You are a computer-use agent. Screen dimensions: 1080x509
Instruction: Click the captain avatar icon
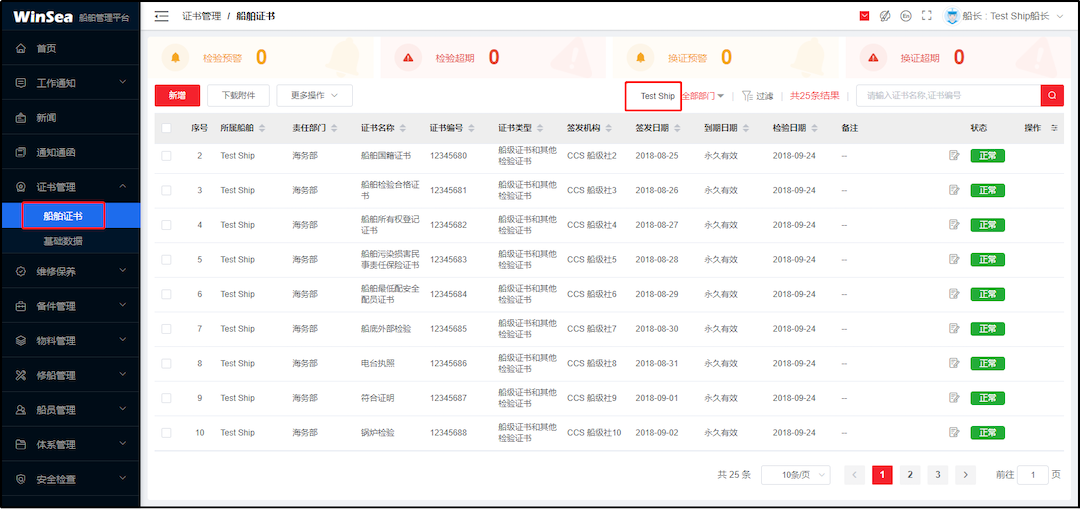(x=952, y=16)
